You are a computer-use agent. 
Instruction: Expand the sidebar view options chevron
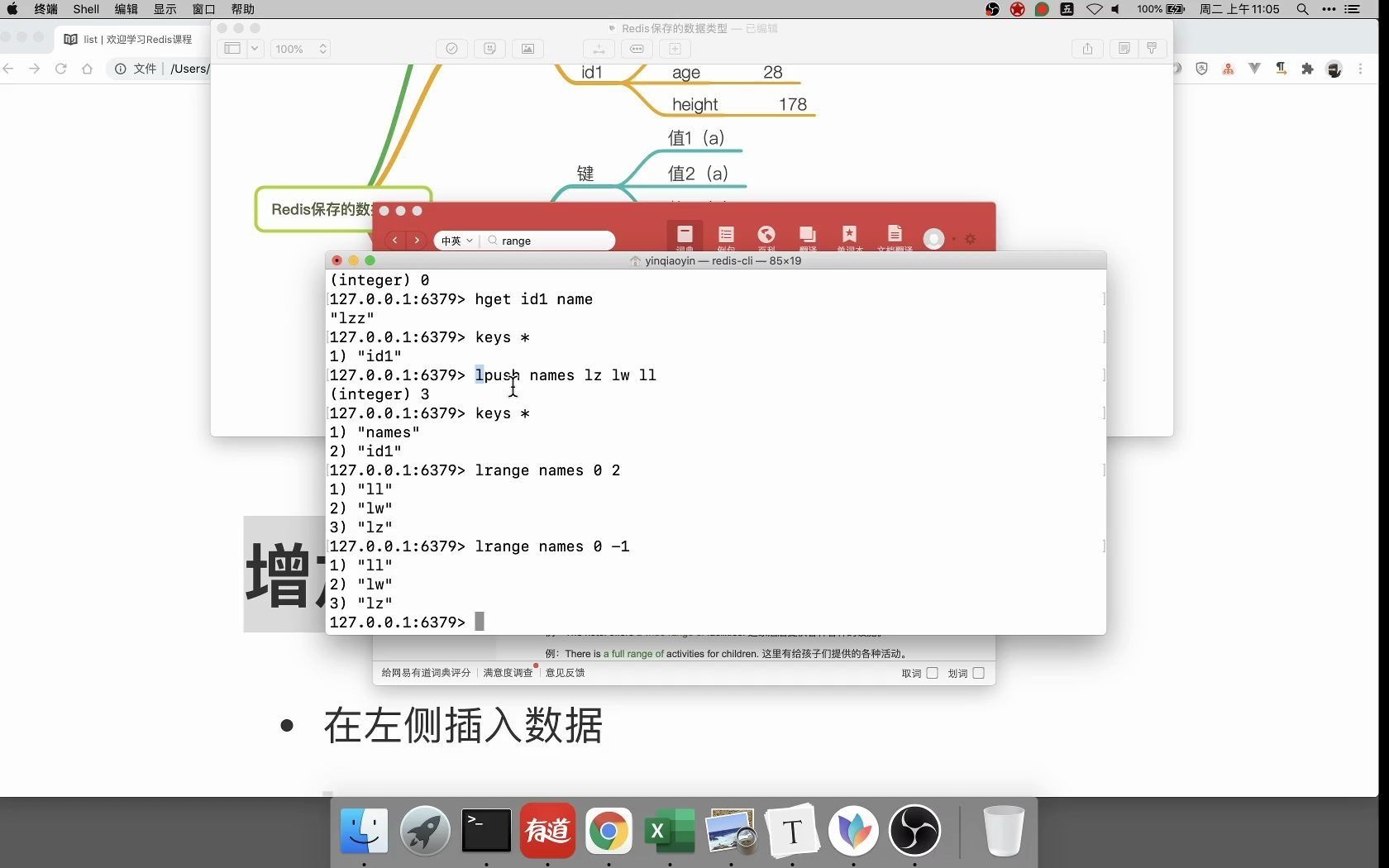[254, 48]
